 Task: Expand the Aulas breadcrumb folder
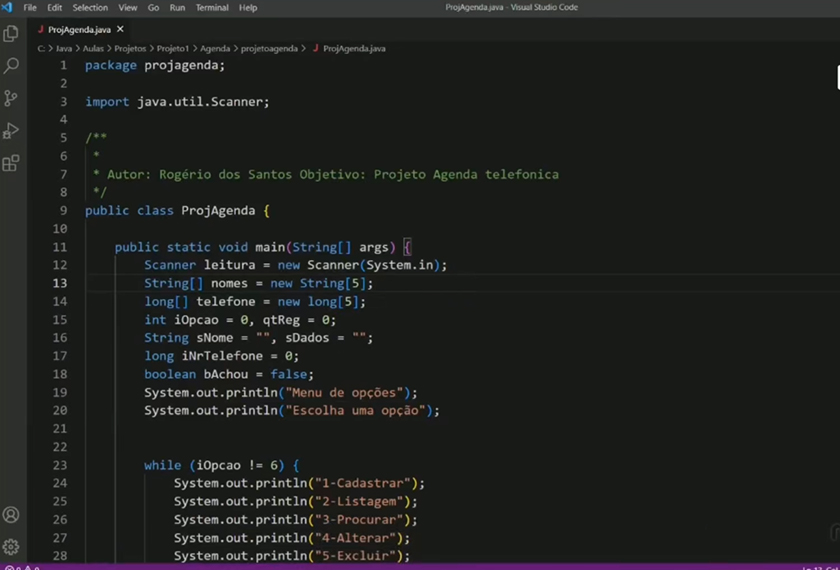93,48
